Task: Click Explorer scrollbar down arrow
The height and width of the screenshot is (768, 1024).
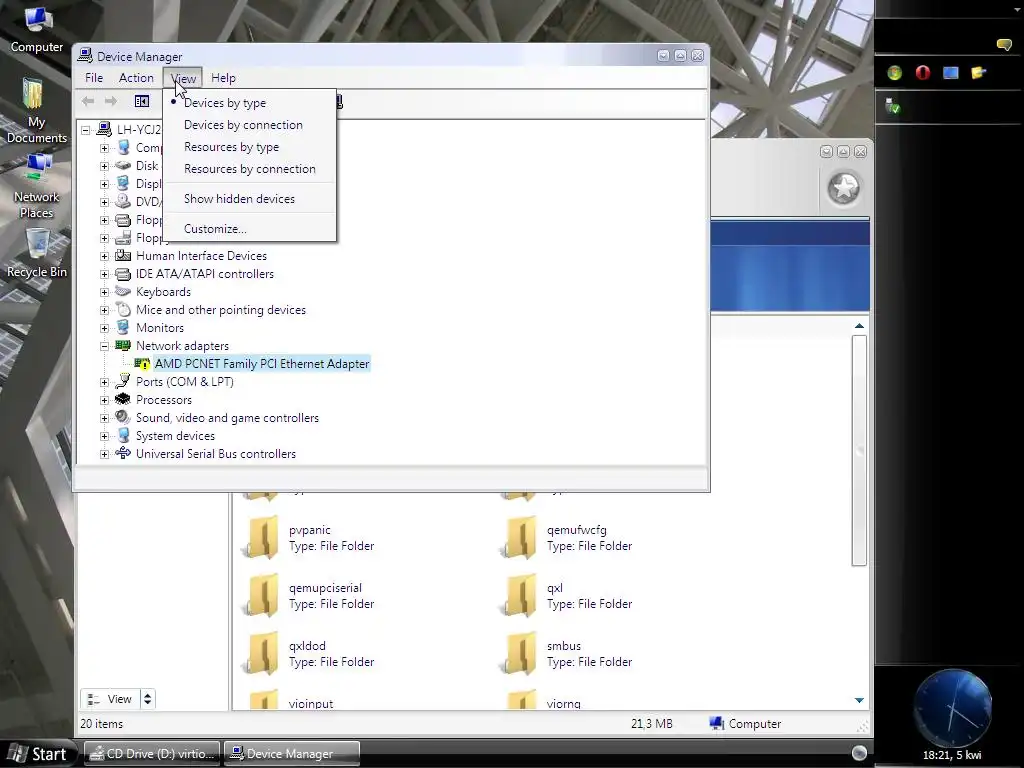Action: pos(859,700)
